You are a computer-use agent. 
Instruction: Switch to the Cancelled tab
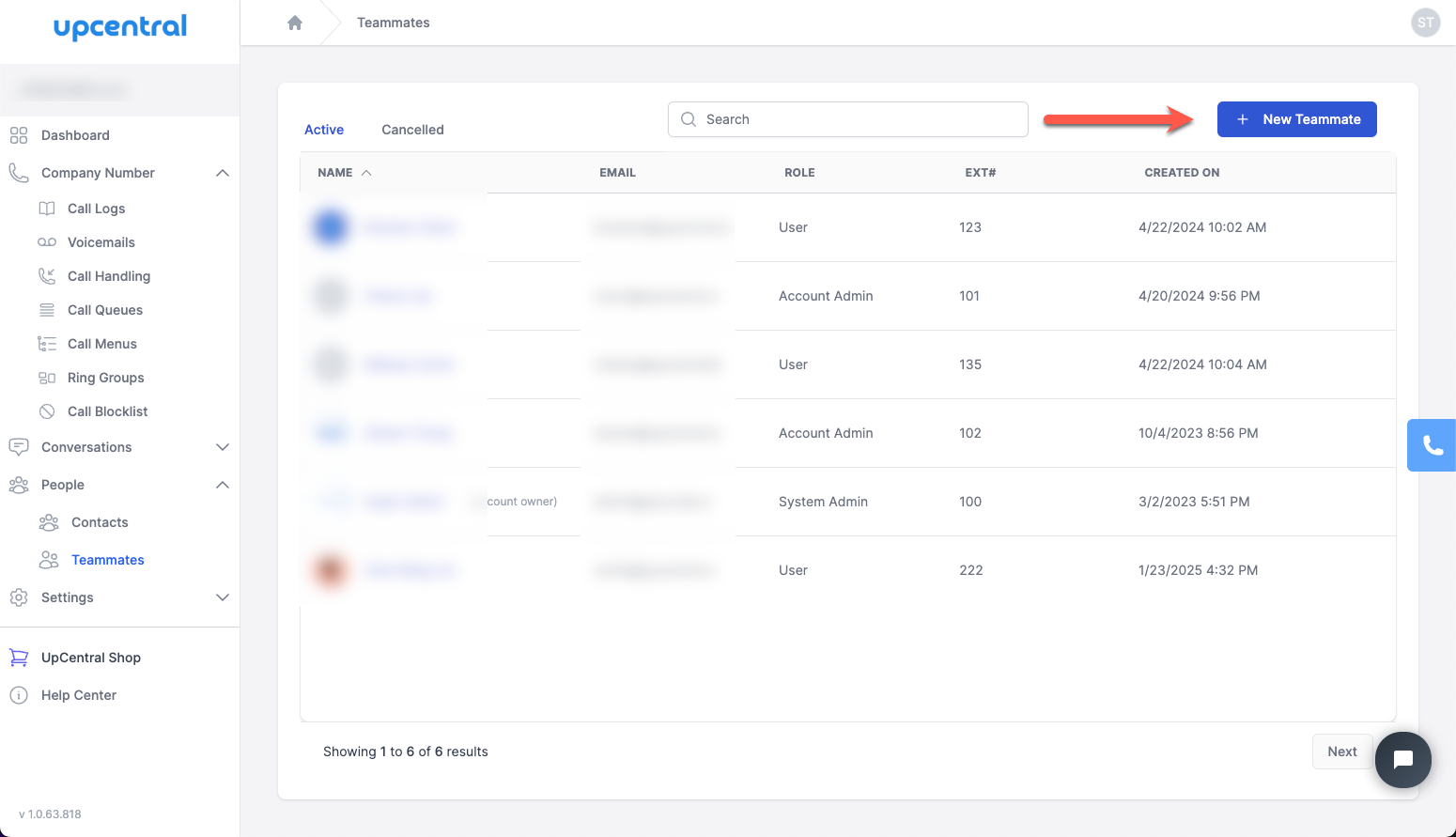pos(412,129)
